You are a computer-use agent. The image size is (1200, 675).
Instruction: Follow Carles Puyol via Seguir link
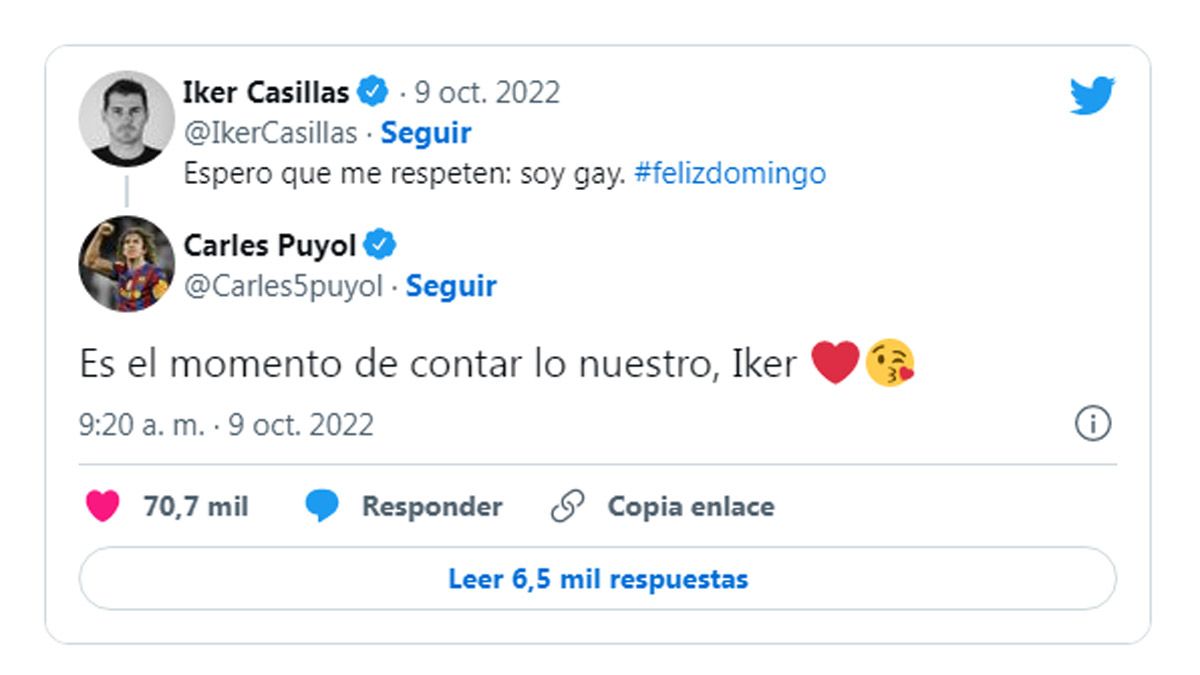451,286
